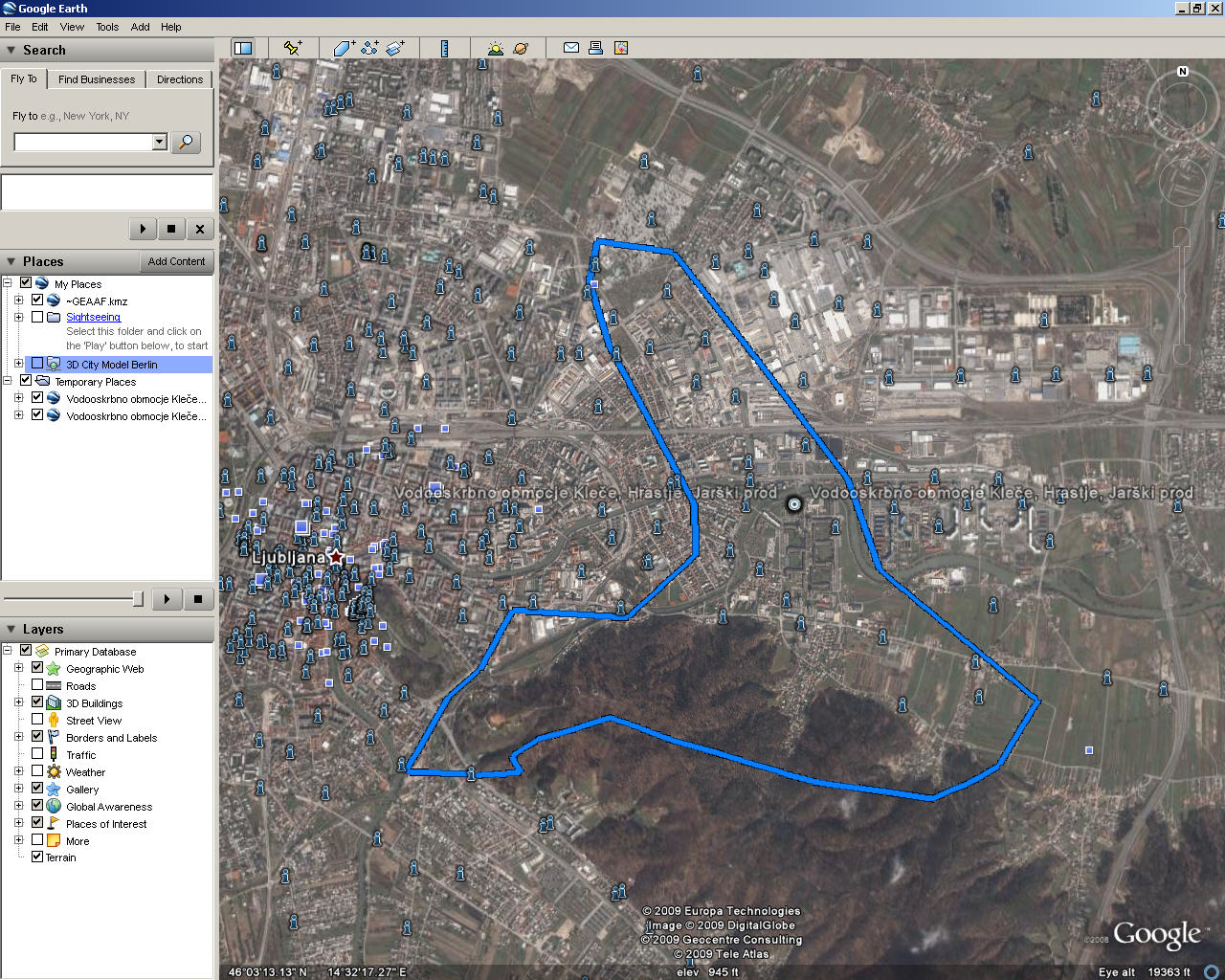Select the Add Path tool
This screenshot has height=980, width=1225.
point(369,48)
